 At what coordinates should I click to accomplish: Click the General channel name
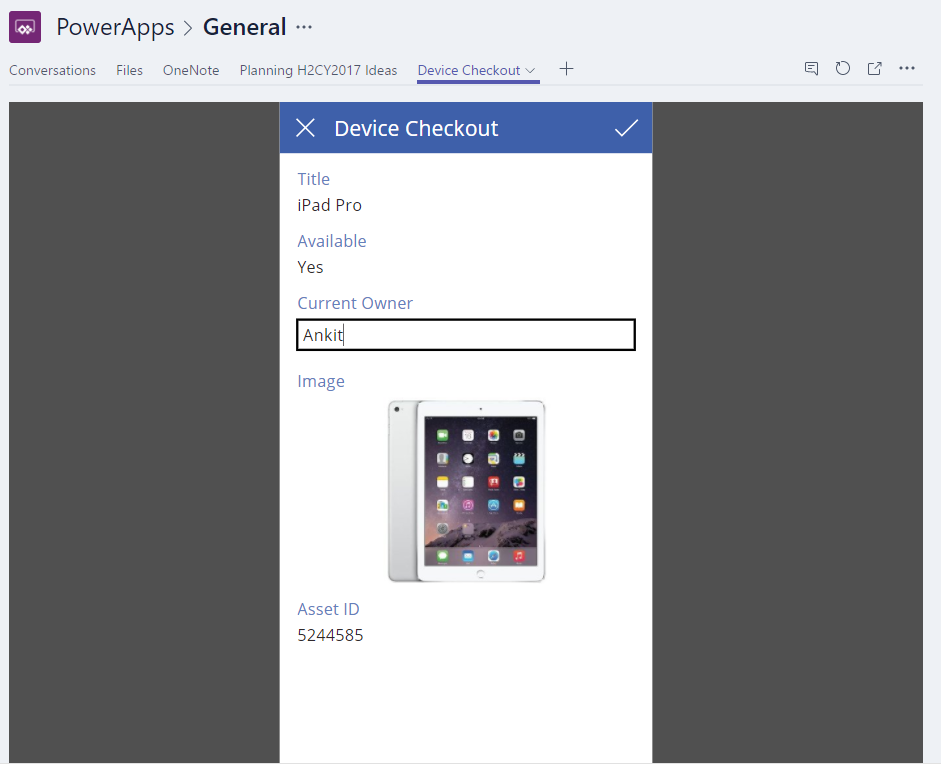coord(244,27)
